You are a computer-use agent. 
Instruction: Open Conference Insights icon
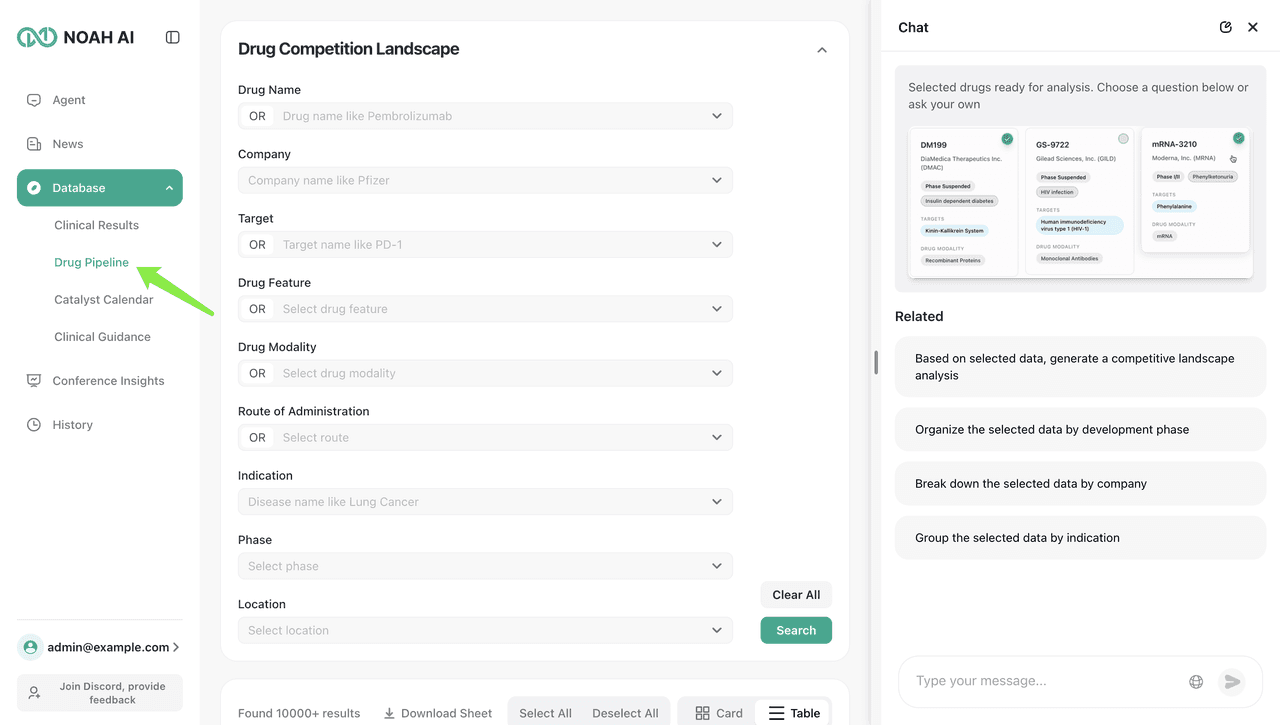pyautogui.click(x=34, y=381)
